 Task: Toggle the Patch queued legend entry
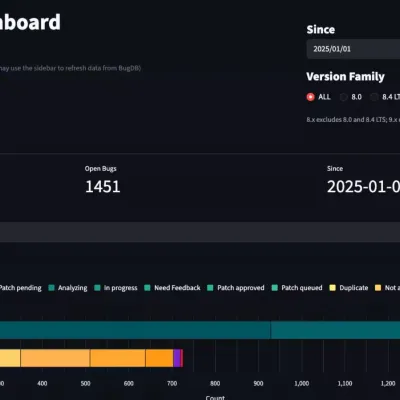(297, 288)
